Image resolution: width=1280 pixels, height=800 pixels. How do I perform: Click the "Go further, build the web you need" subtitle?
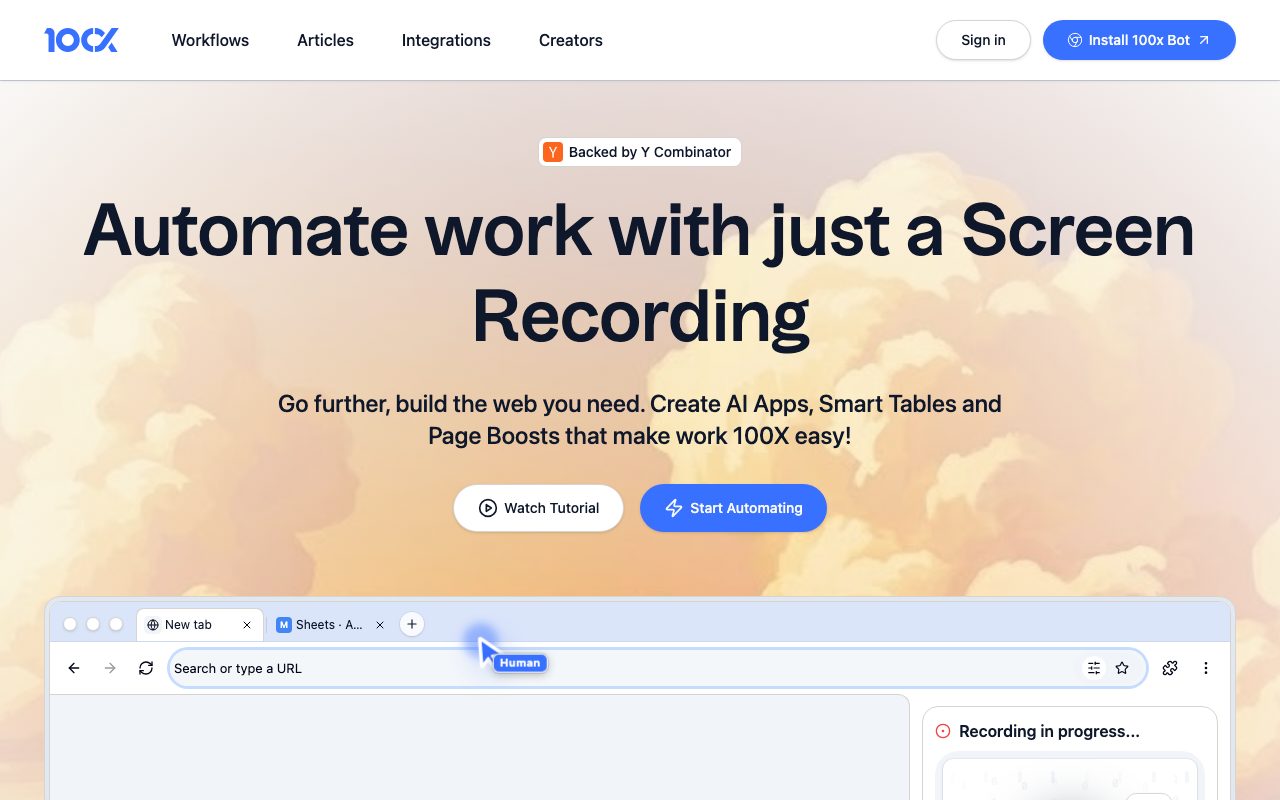[640, 420]
